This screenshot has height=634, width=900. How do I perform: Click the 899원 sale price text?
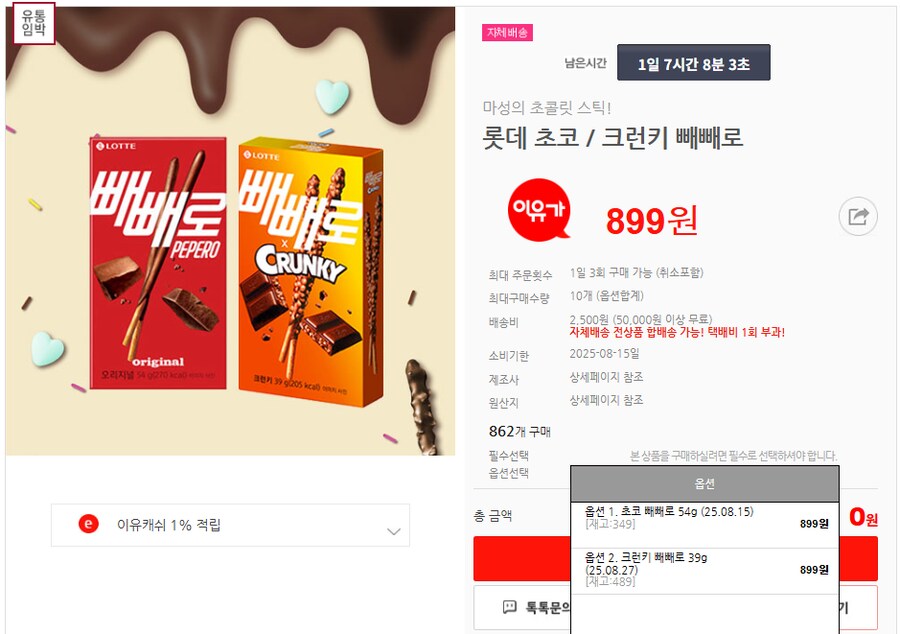point(651,221)
